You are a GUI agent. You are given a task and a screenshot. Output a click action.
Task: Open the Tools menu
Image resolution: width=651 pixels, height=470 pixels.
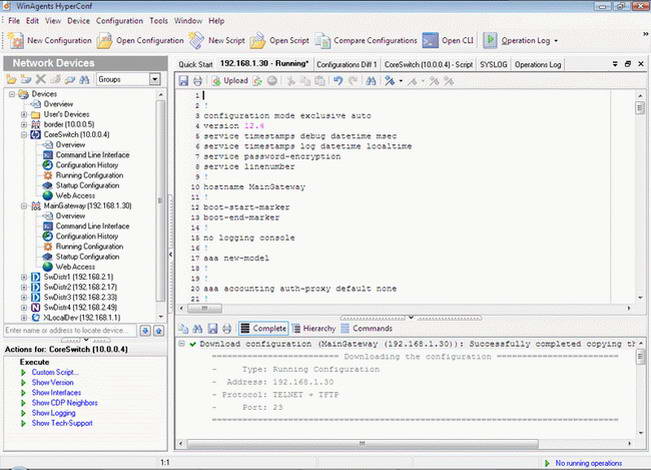click(x=159, y=21)
